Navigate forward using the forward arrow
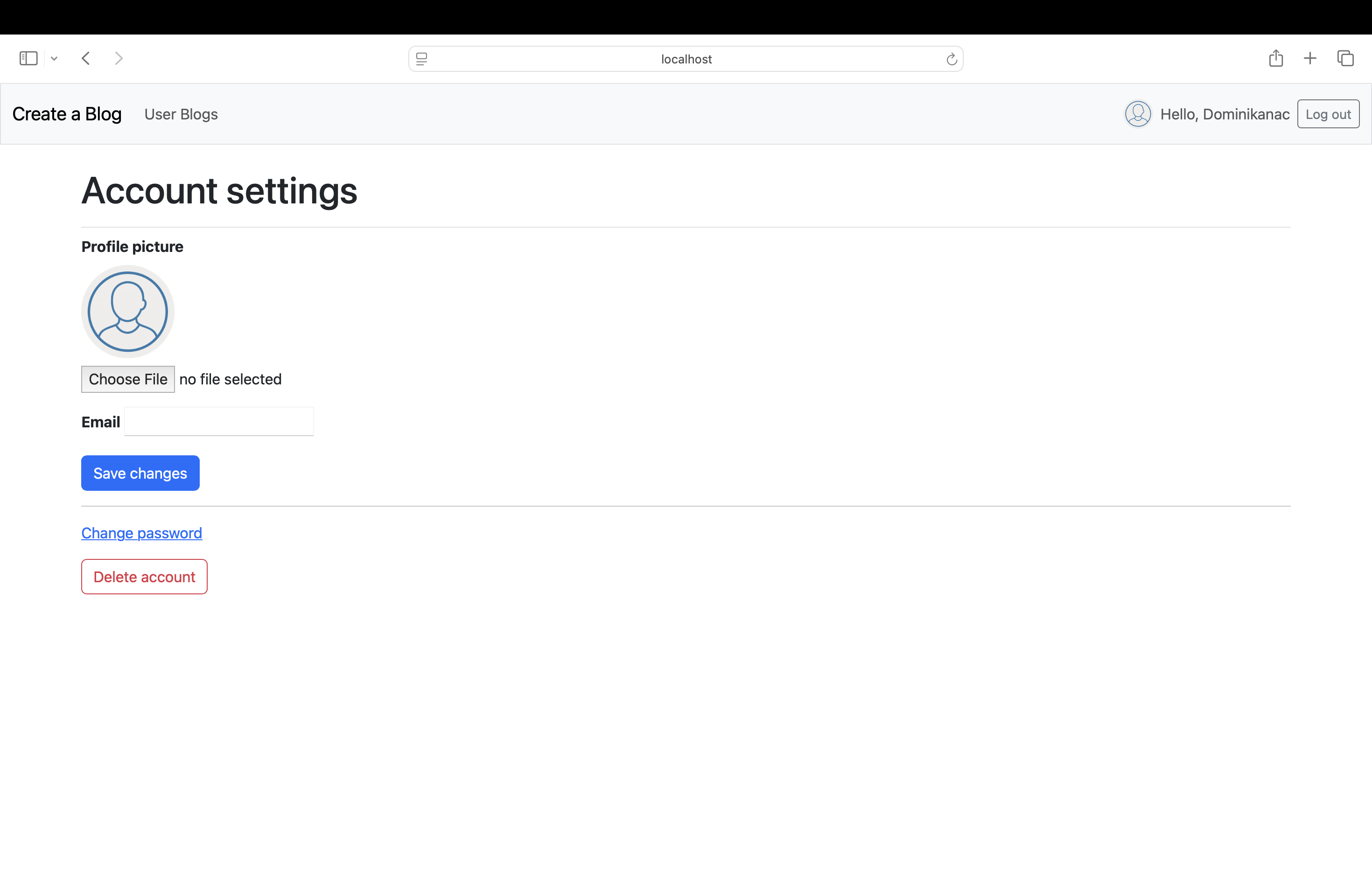The width and height of the screenshot is (1372, 892). point(119,58)
